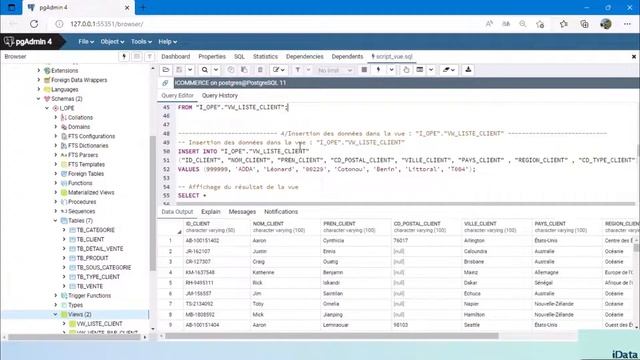Click the Filtered Rows funnel icon in Browser panel

(149, 56)
